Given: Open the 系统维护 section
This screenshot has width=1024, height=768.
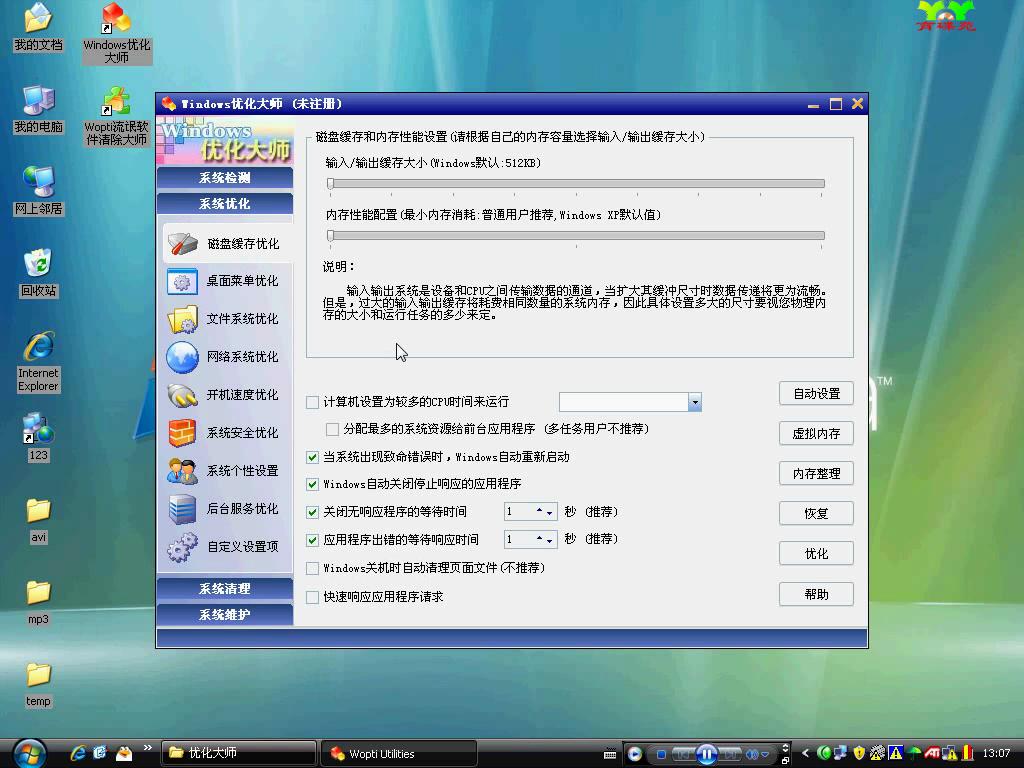Looking at the screenshot, I should 225,615.
